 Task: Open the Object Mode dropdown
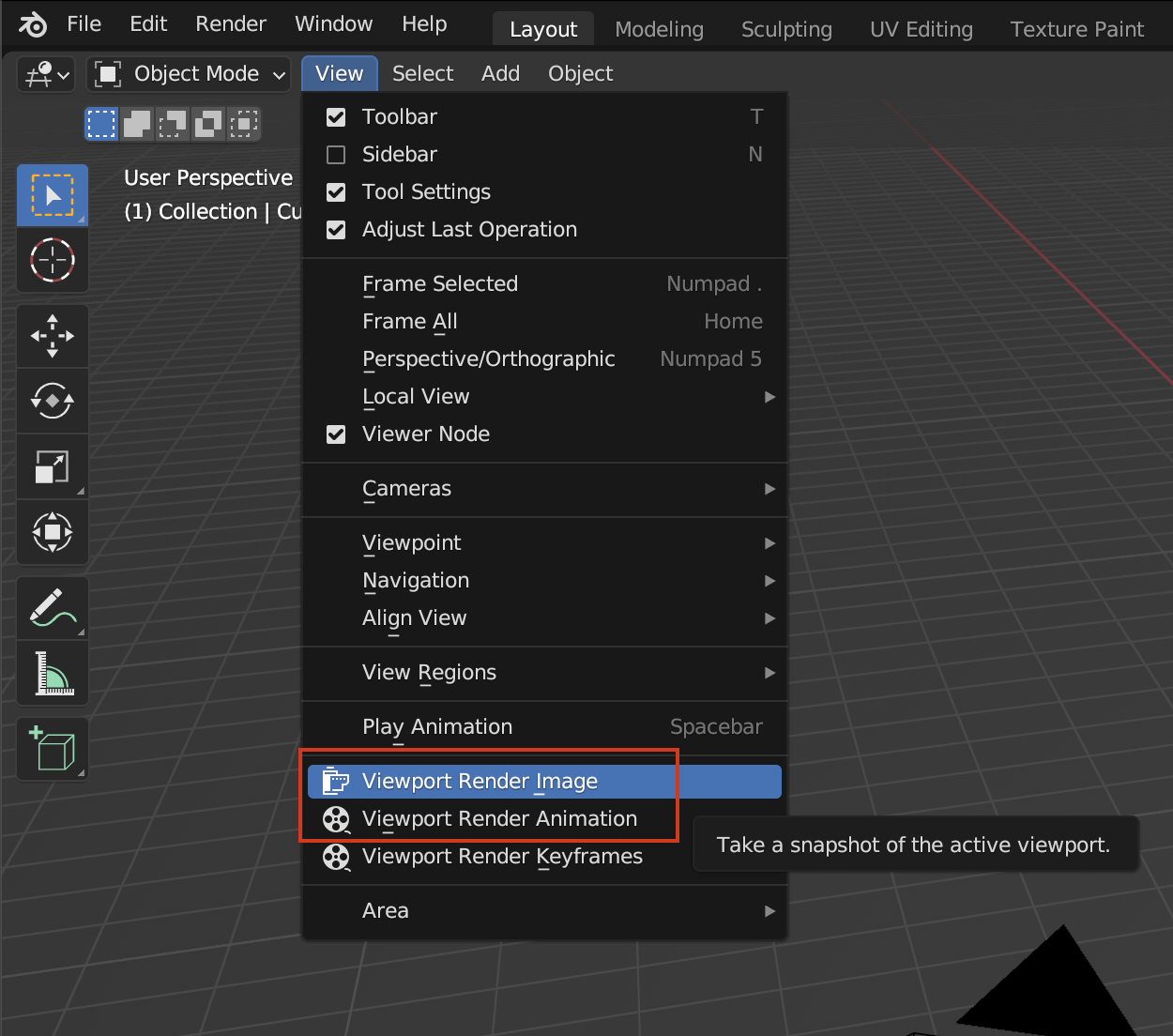pyautogui.click(x=188, y=73)
